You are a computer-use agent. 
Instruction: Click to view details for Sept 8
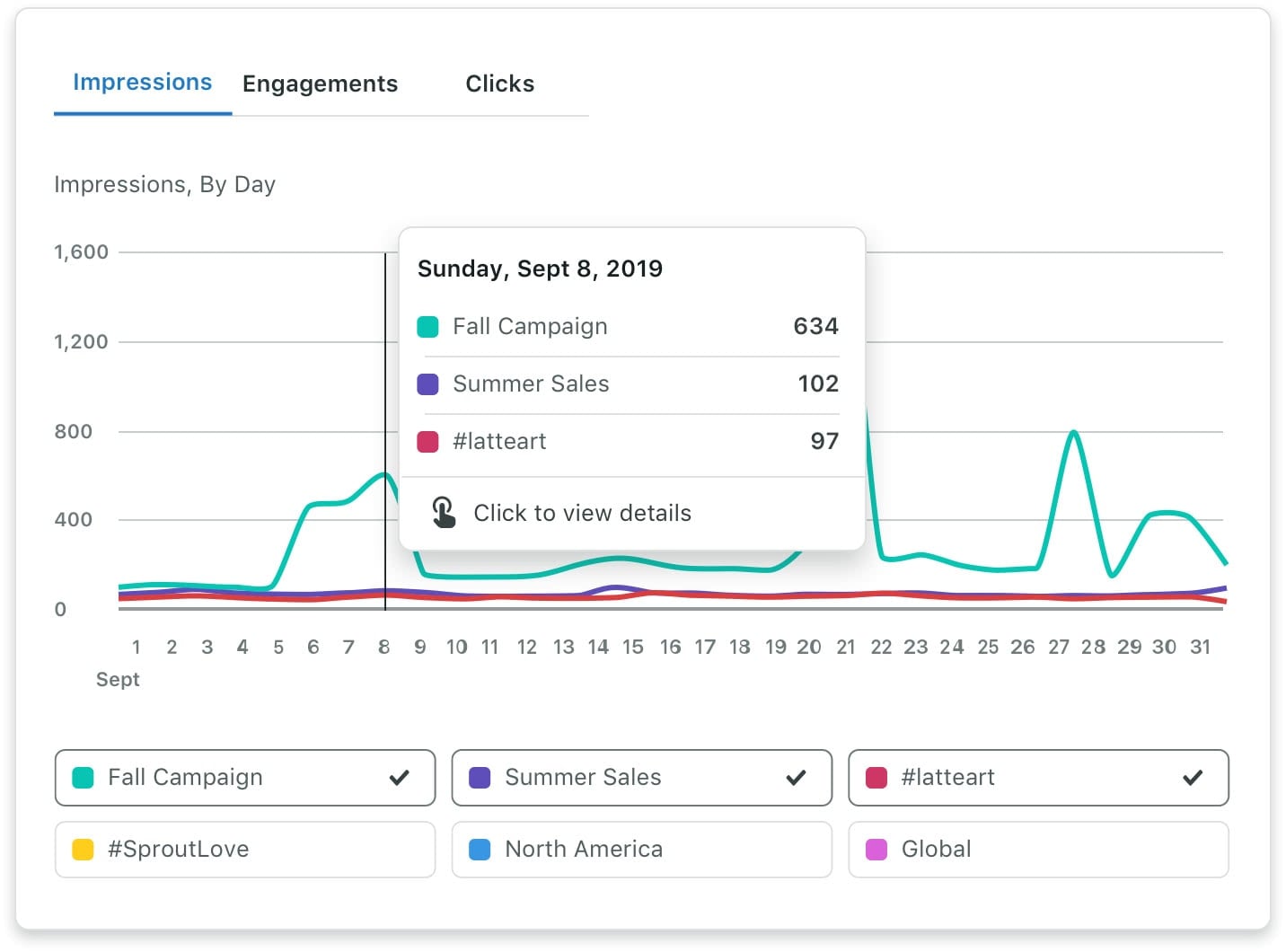582,513
